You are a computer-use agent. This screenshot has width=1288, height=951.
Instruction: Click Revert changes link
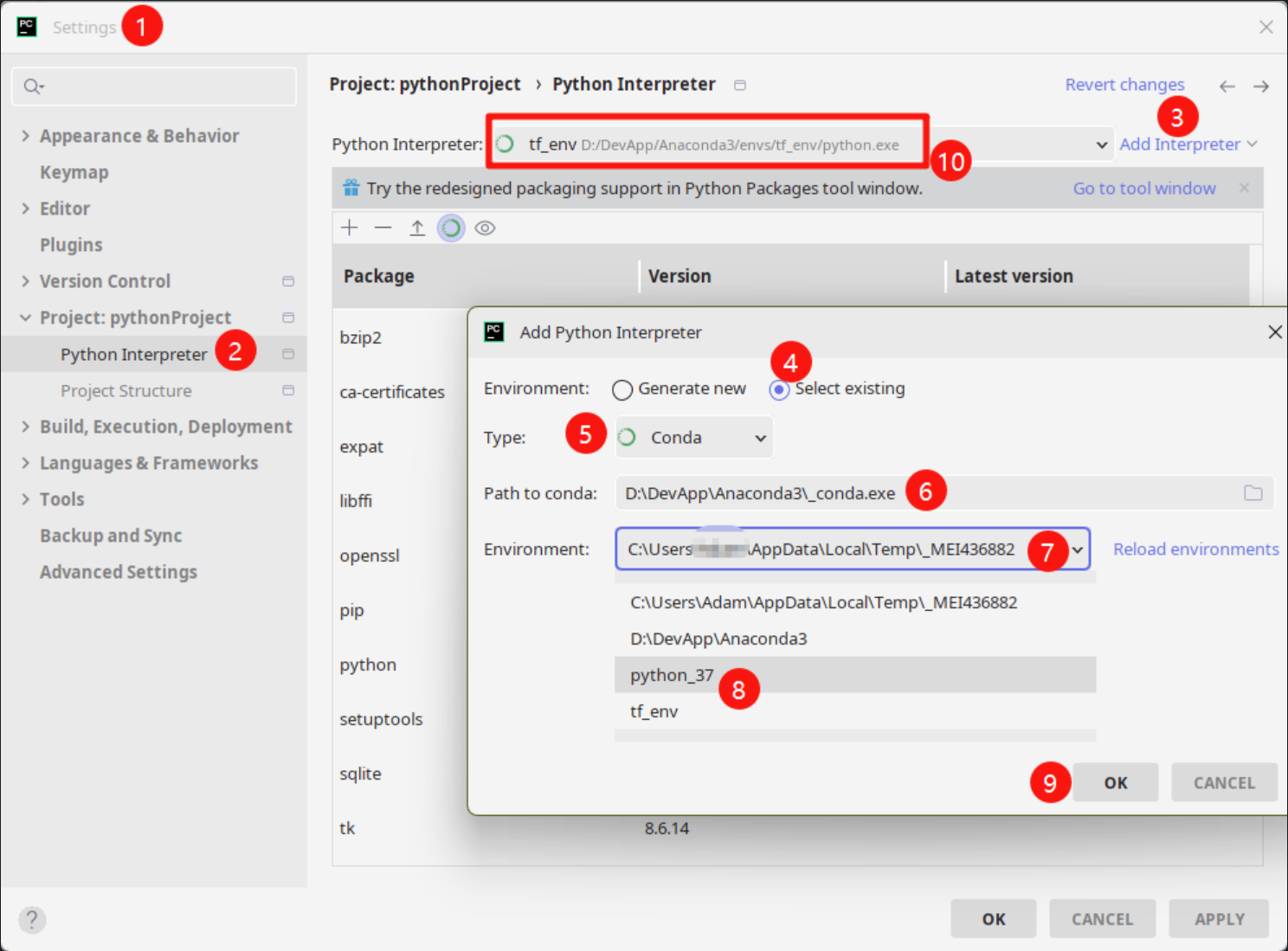coord(1124,85)
